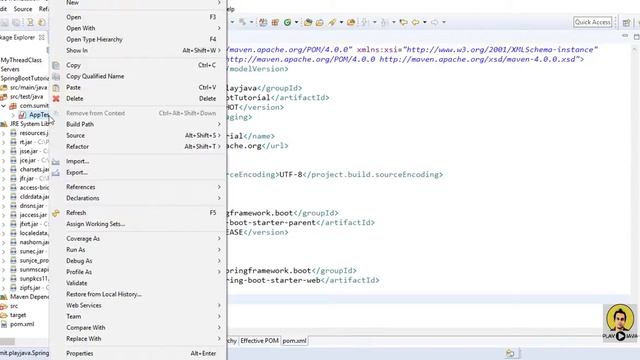Image resolution: width=640 pixels, height=360 pixels.
Task: Select Properties in context menu
Action: [x=138, y=353]
